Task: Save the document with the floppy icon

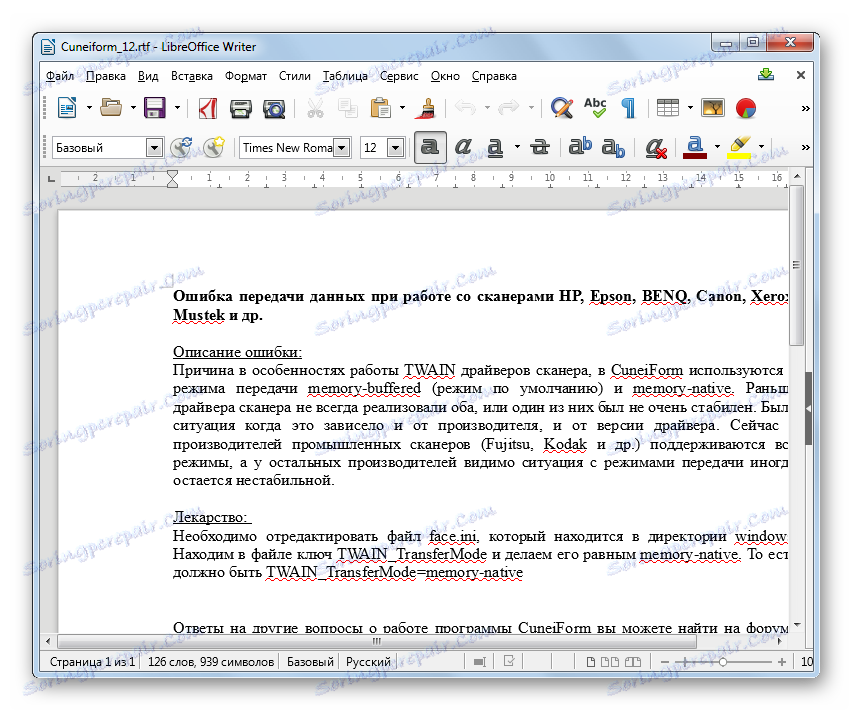Action: (155, 108)
